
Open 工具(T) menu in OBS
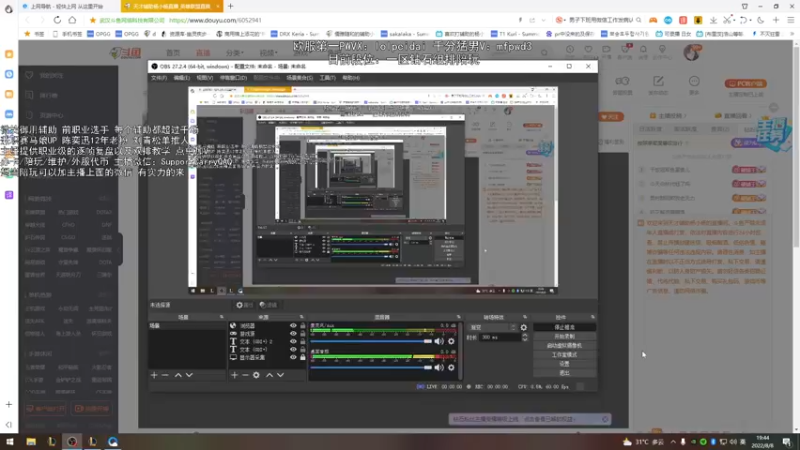pos(328,78)
